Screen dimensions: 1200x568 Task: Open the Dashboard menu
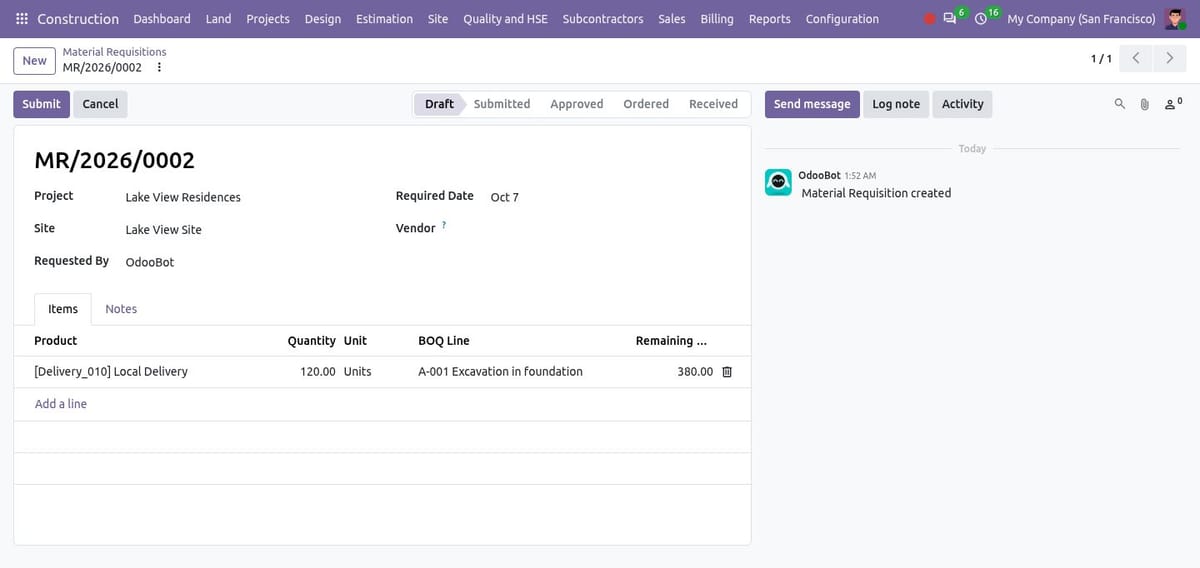pos(162,19)
